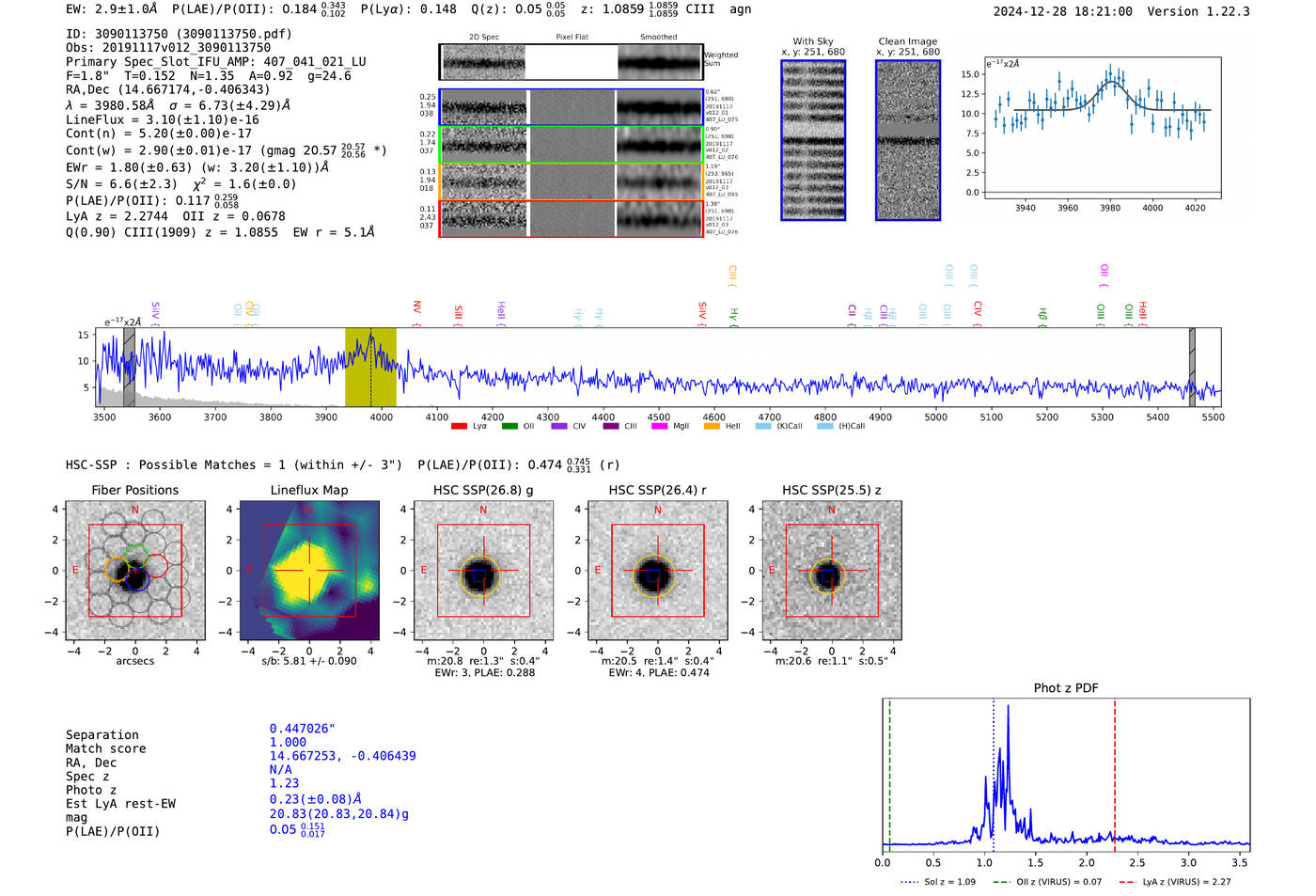Click the Photo z value 1.23
1316x896 pixels.
(x=284, y=783)
